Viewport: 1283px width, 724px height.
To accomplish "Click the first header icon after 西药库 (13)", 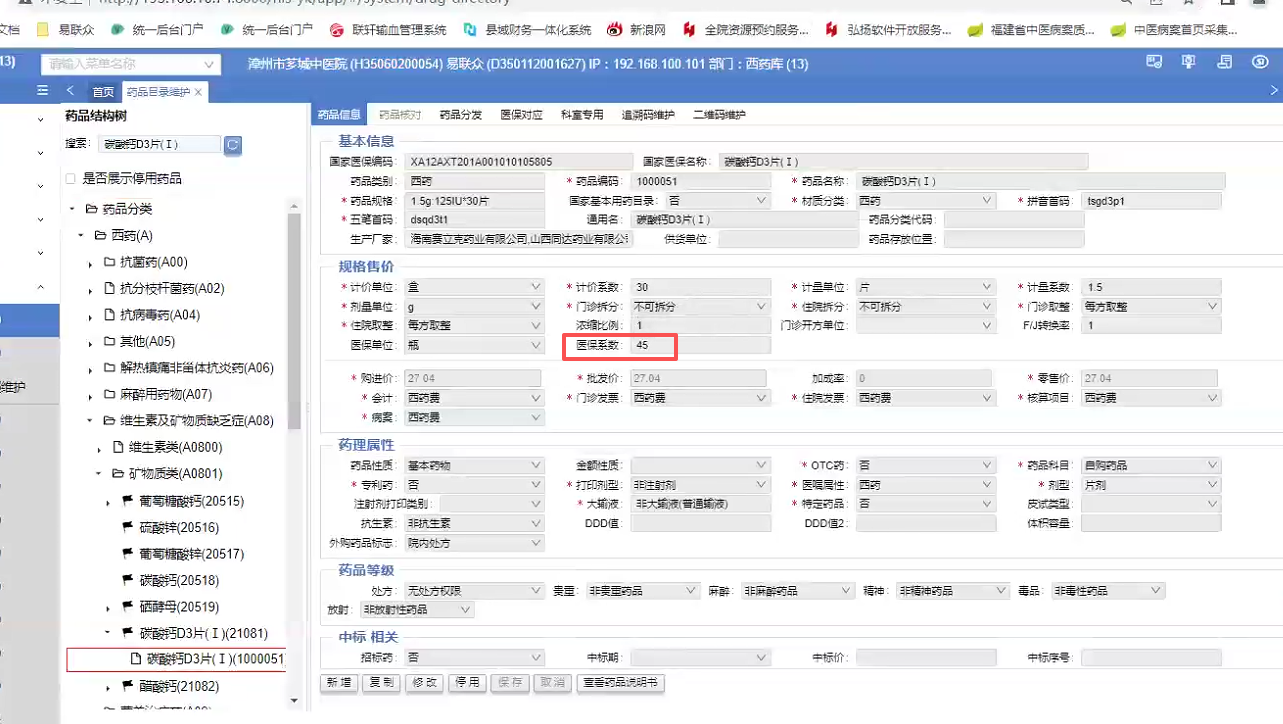I will tap(1155, 62).
